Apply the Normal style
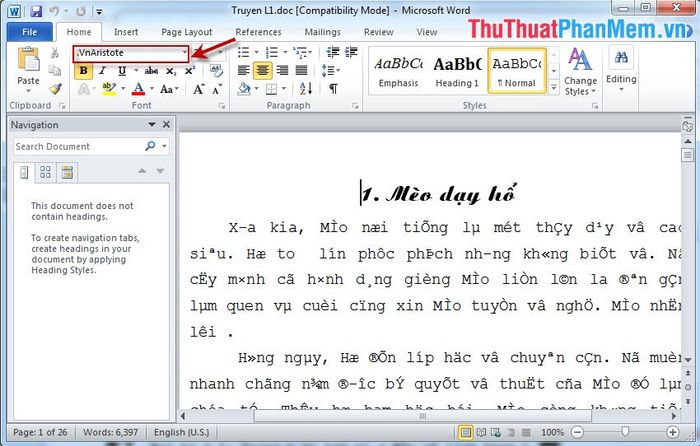 (517, 71)
